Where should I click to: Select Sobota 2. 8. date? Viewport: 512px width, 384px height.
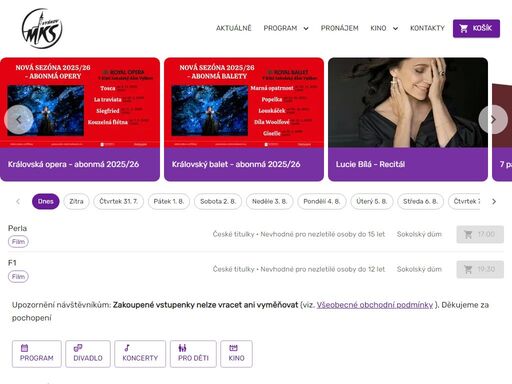[x=218, y=201]
